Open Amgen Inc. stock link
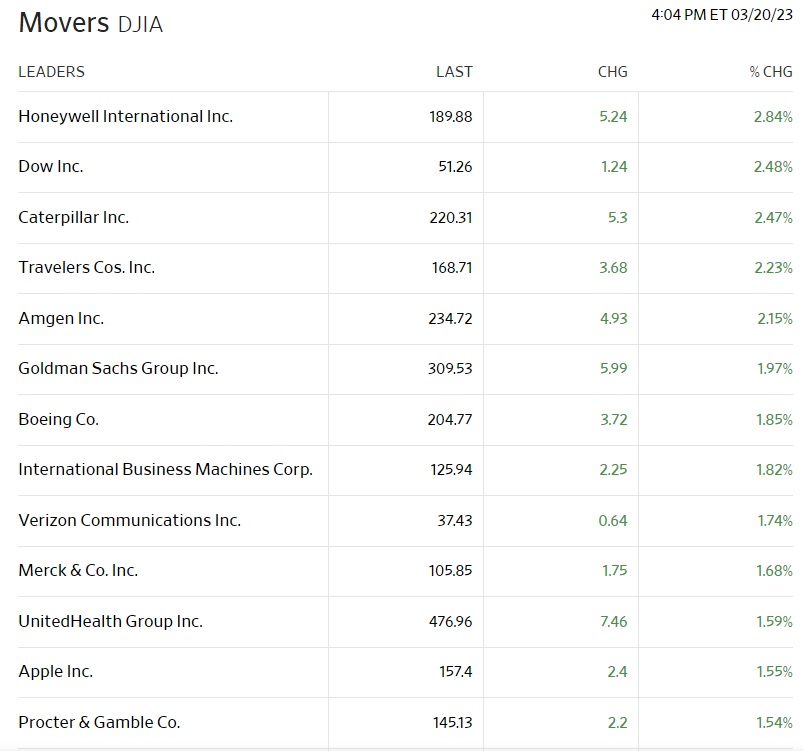 [61, 318]
